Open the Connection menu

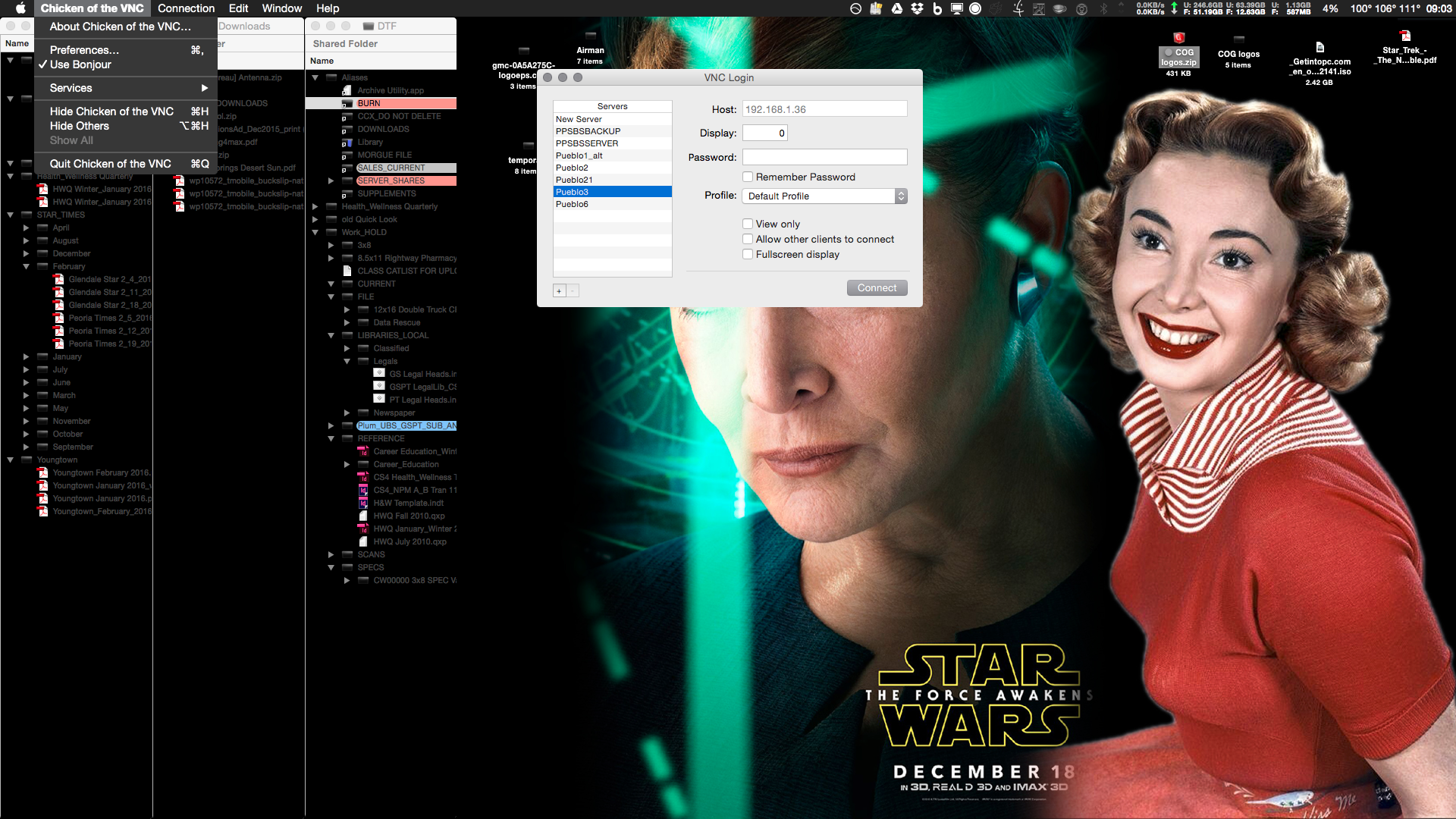point(186,8)
